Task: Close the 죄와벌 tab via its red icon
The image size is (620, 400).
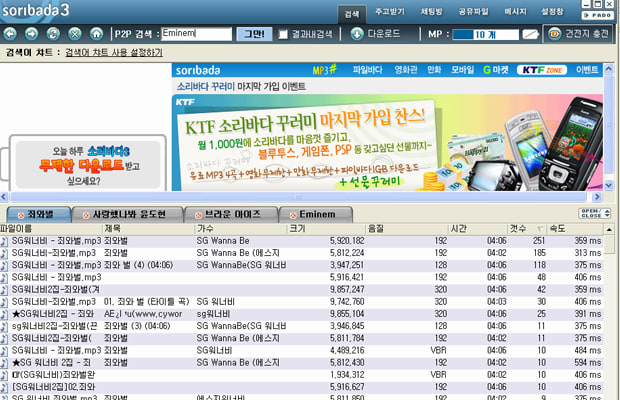Action: click(21, 215)
